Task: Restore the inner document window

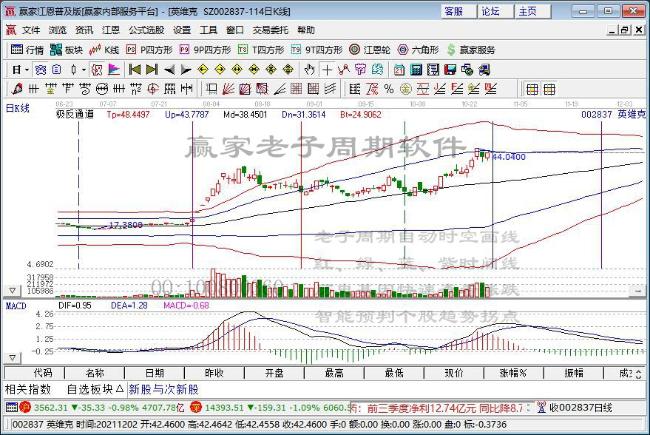Action: (x=625, y=30)
